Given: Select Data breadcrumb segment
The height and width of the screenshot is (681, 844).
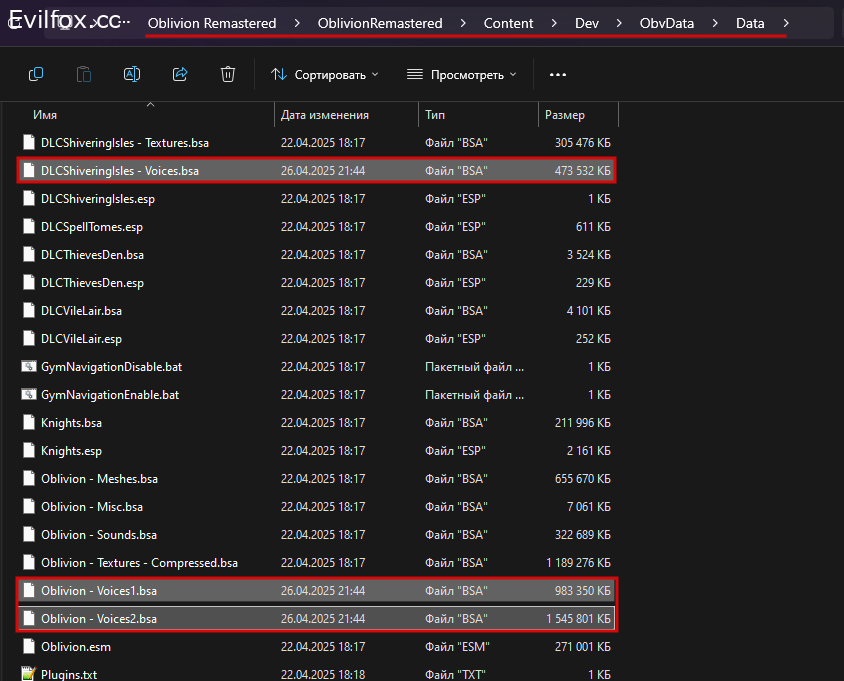Looking at the screenshot, I should pyautogui.click(x=750, y=23).
